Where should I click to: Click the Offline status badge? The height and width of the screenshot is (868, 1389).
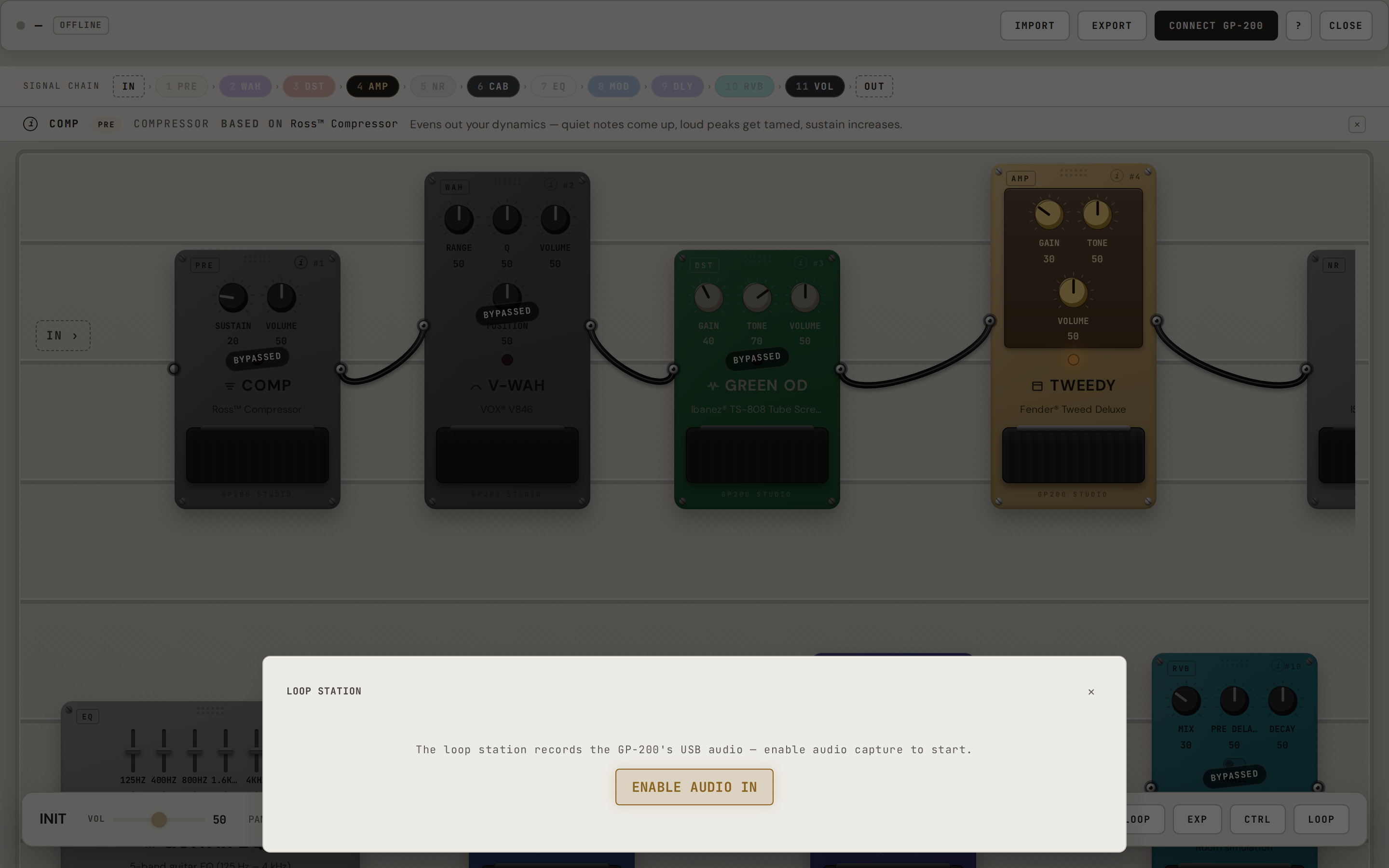[x=81, y=25]
